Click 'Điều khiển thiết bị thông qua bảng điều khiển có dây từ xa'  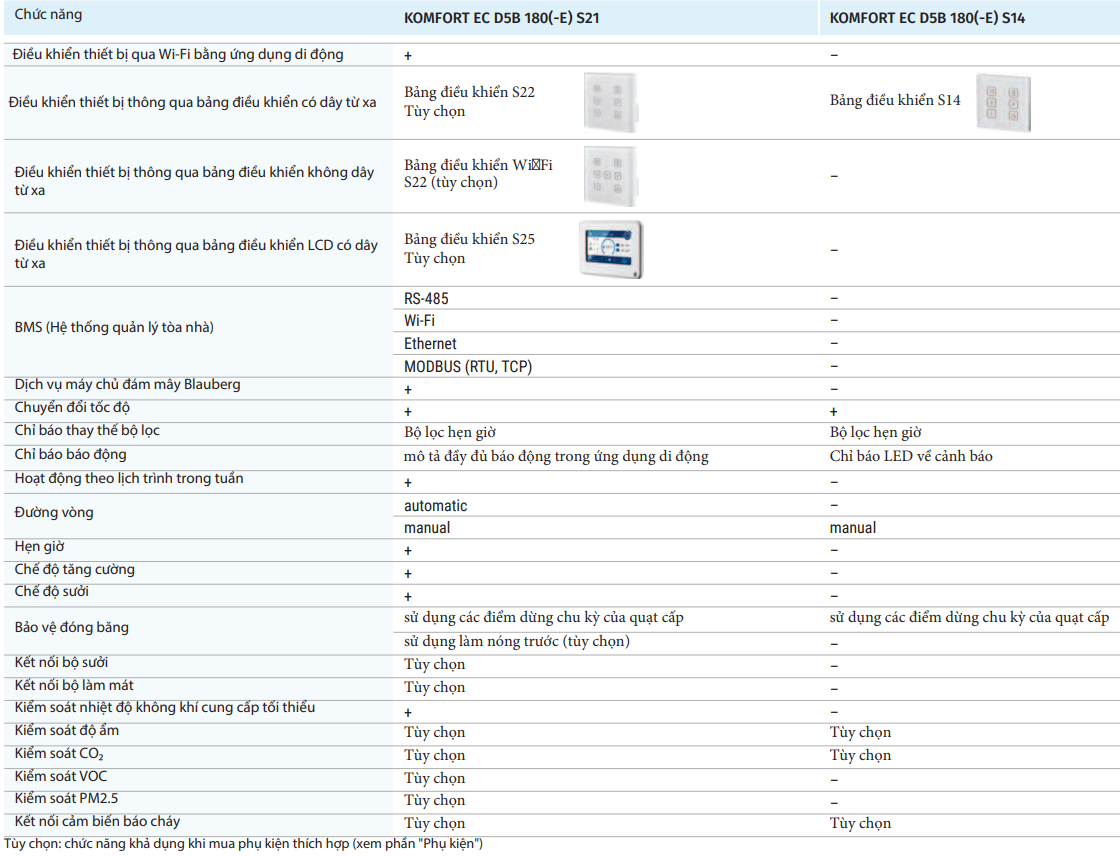(192, 102)
